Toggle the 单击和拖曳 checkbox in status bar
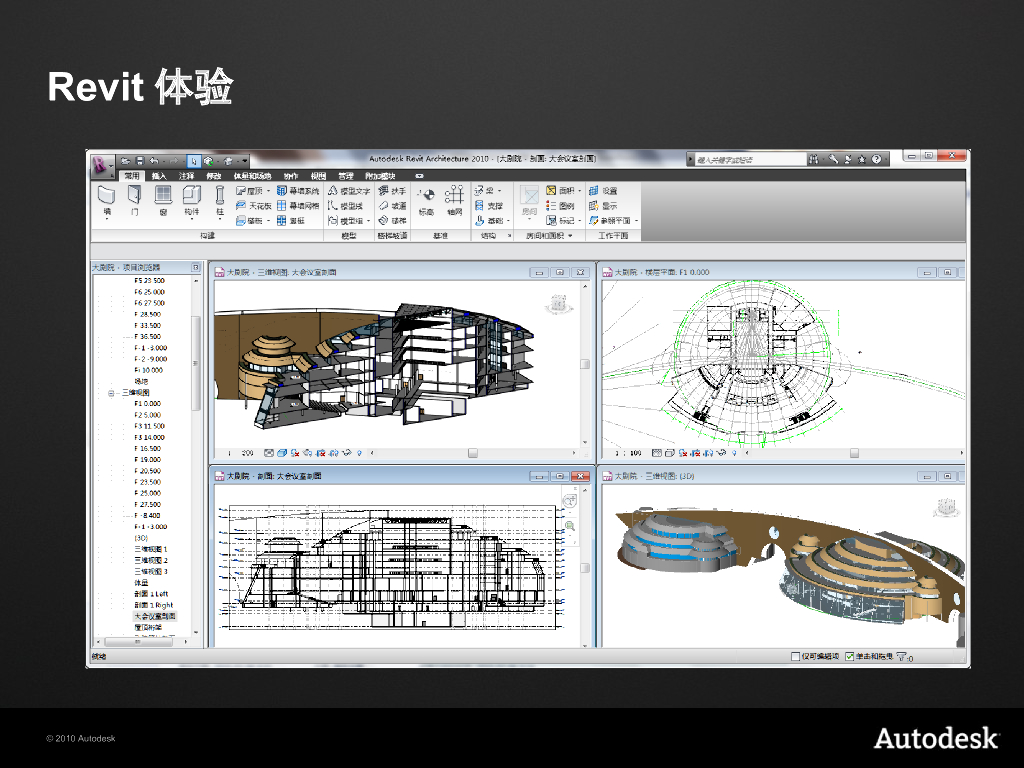Viewport: 1024px width, 768px height. pyautogui.click(x=849, y=657)
